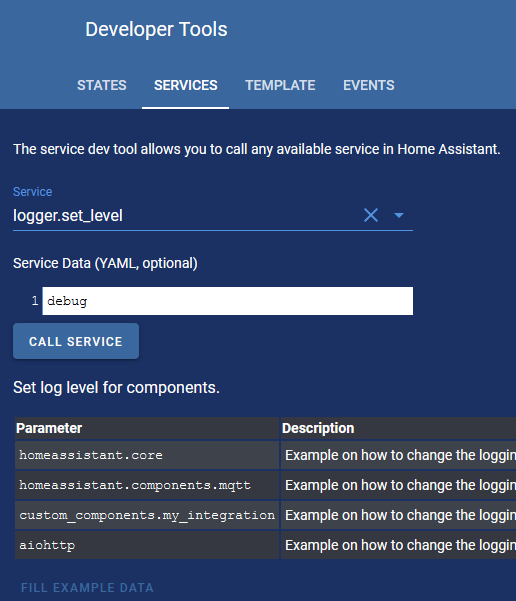Clear the logger.set_level service field

(x=371, y=215)
